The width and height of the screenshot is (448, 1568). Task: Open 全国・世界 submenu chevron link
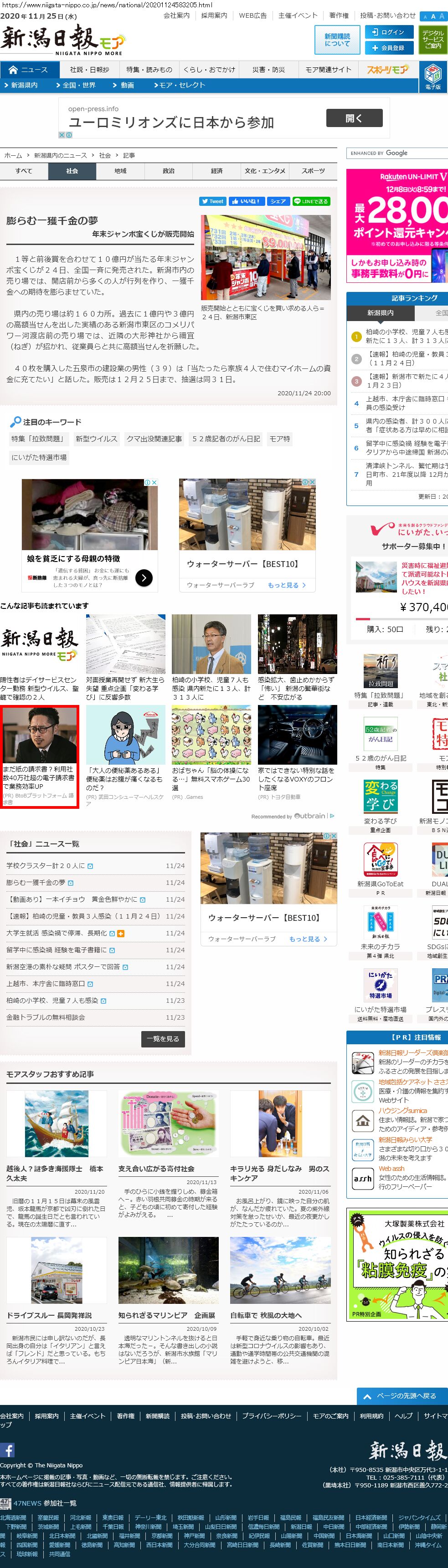(x=76, y=85)
